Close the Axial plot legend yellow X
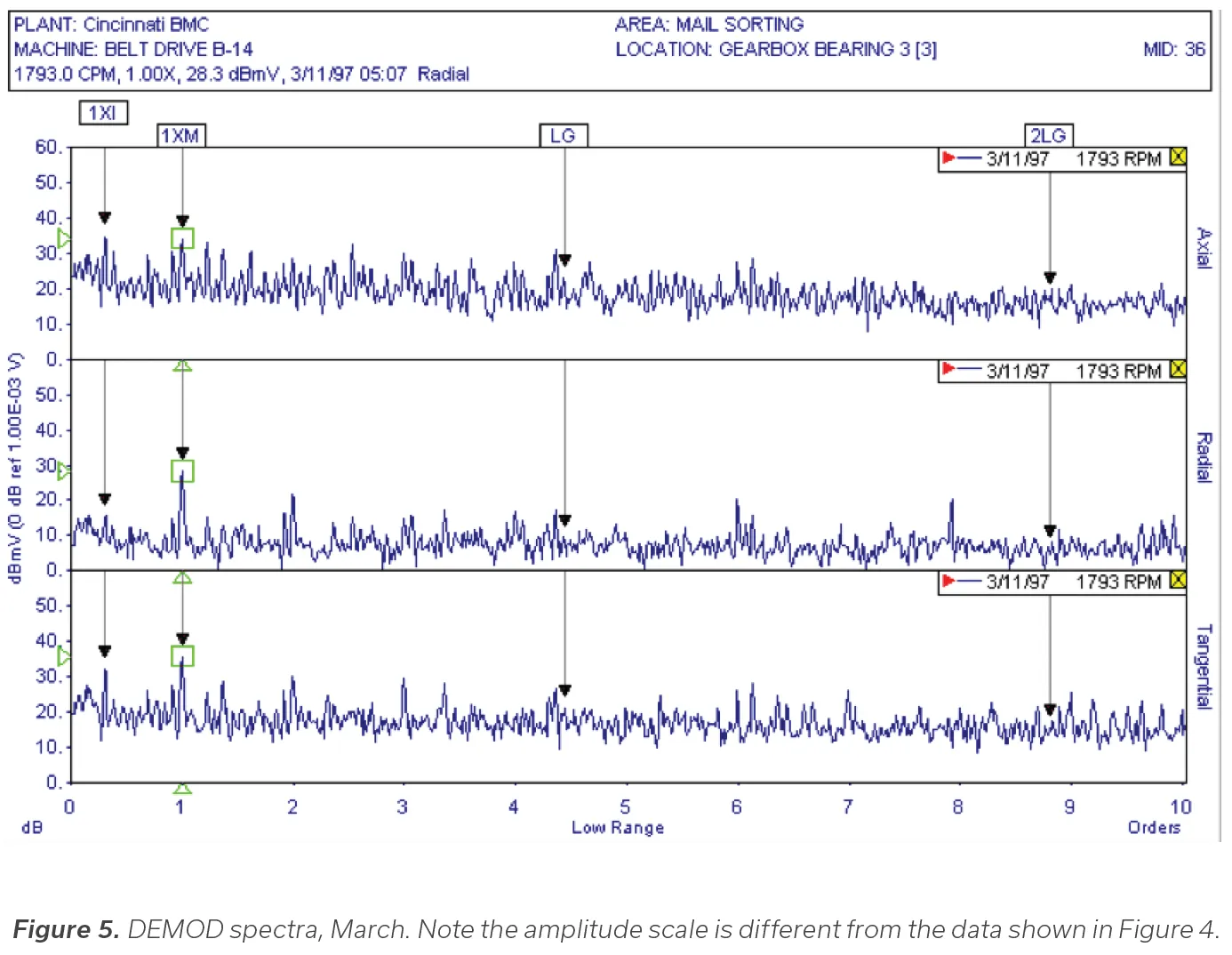Image resolution: width=1232 pixels, height=955 pixels. point(1178,157)
